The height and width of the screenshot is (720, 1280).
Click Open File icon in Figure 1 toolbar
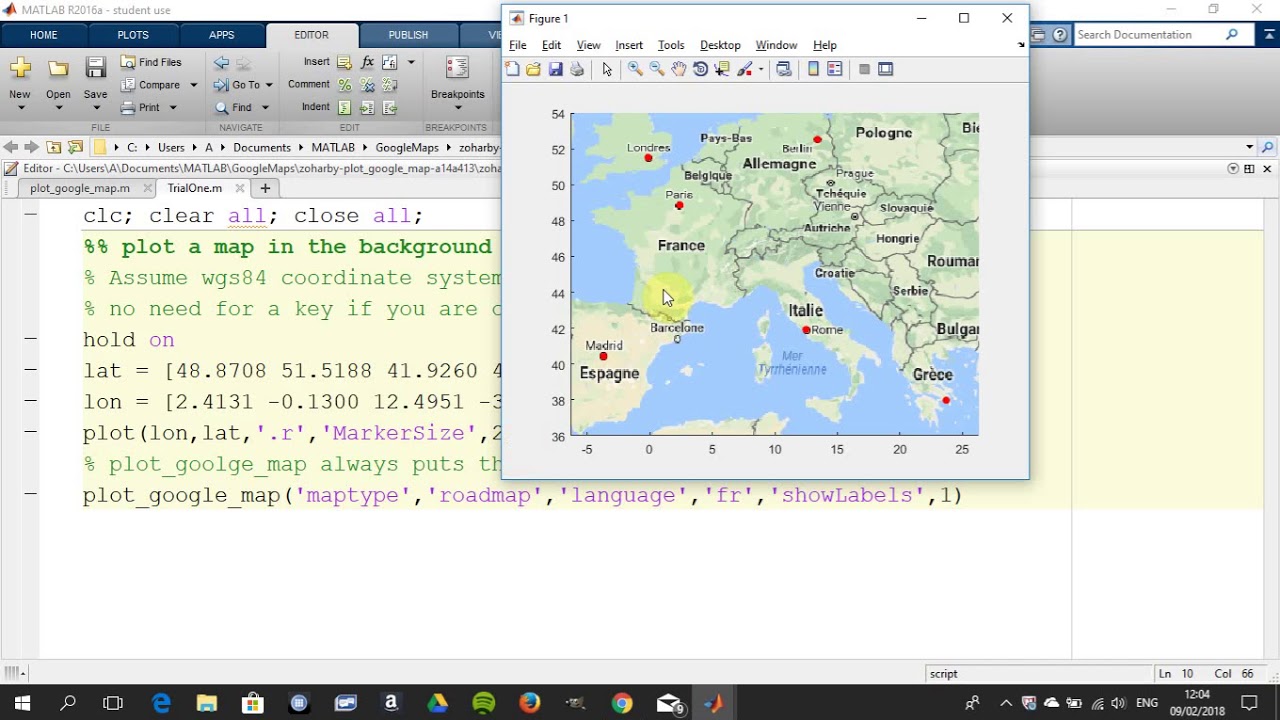point(534,69)
